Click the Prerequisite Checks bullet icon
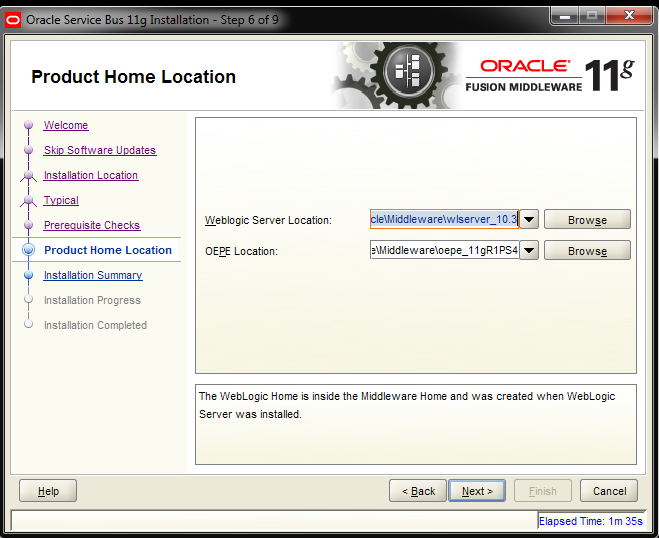The image size is (659, 538). click(x=29, y=225)
